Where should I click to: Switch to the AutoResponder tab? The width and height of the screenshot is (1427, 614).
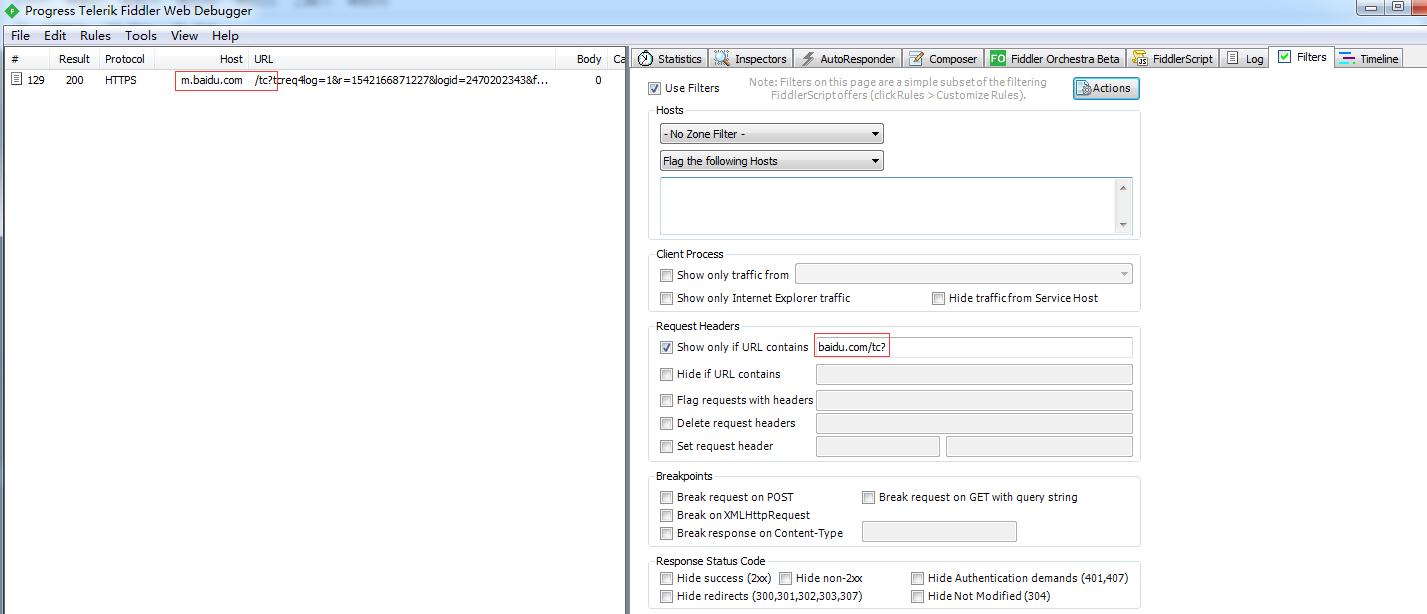pyautogui.click(x=848, y=59)
